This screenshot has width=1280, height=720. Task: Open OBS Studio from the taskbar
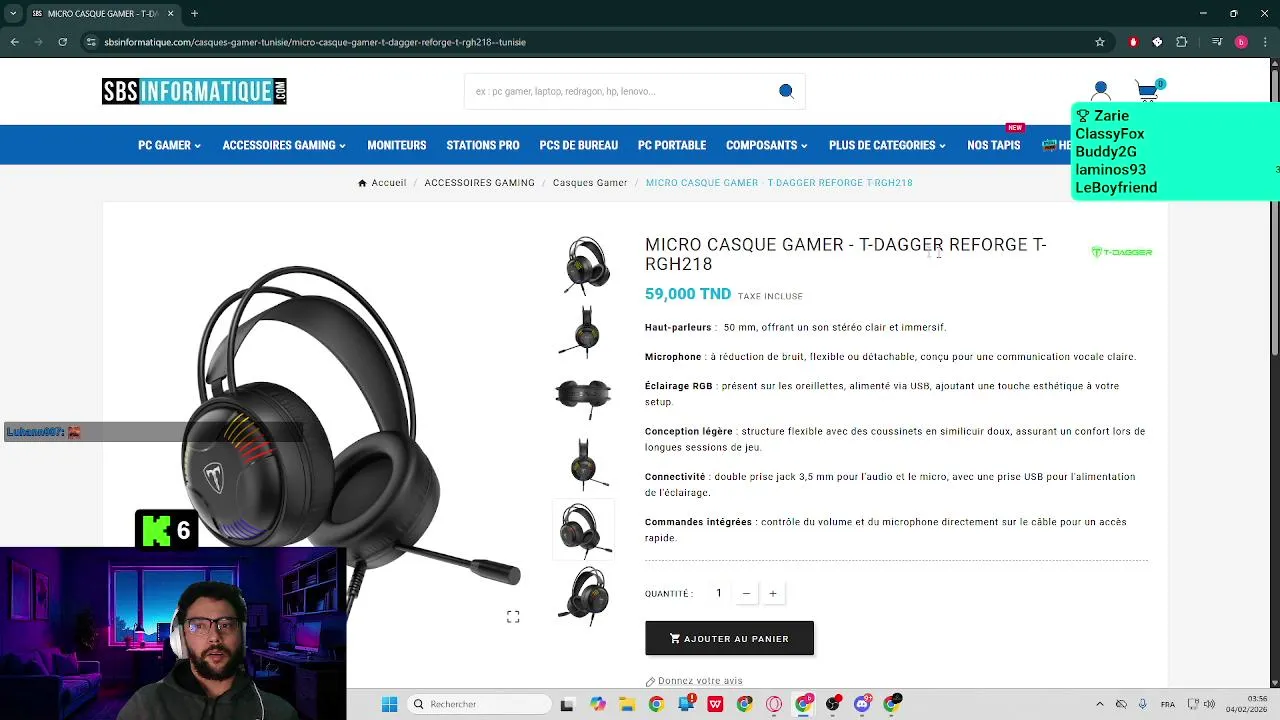point(833,704)
